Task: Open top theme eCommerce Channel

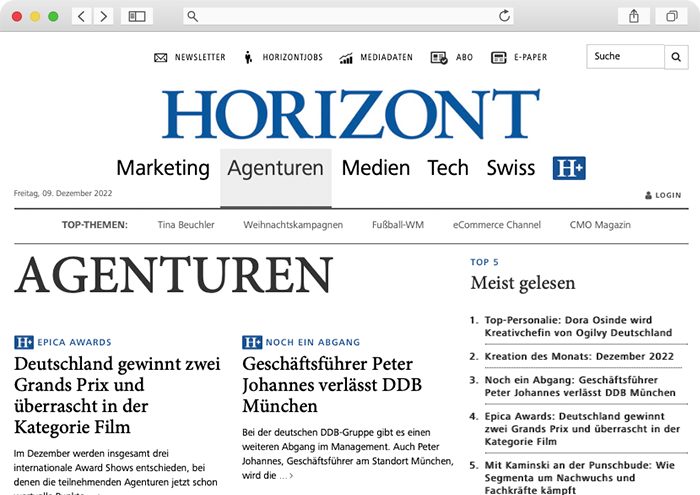Action: (x=496, y=225)
